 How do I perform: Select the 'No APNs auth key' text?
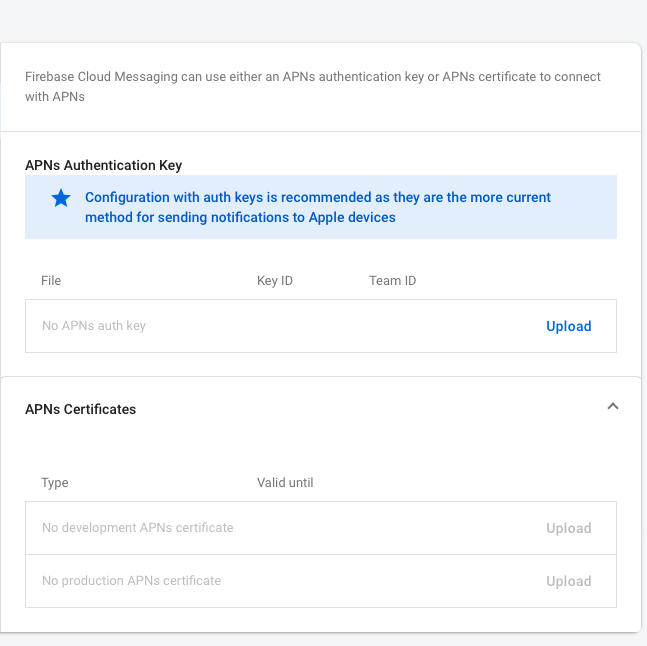[94, 325]
